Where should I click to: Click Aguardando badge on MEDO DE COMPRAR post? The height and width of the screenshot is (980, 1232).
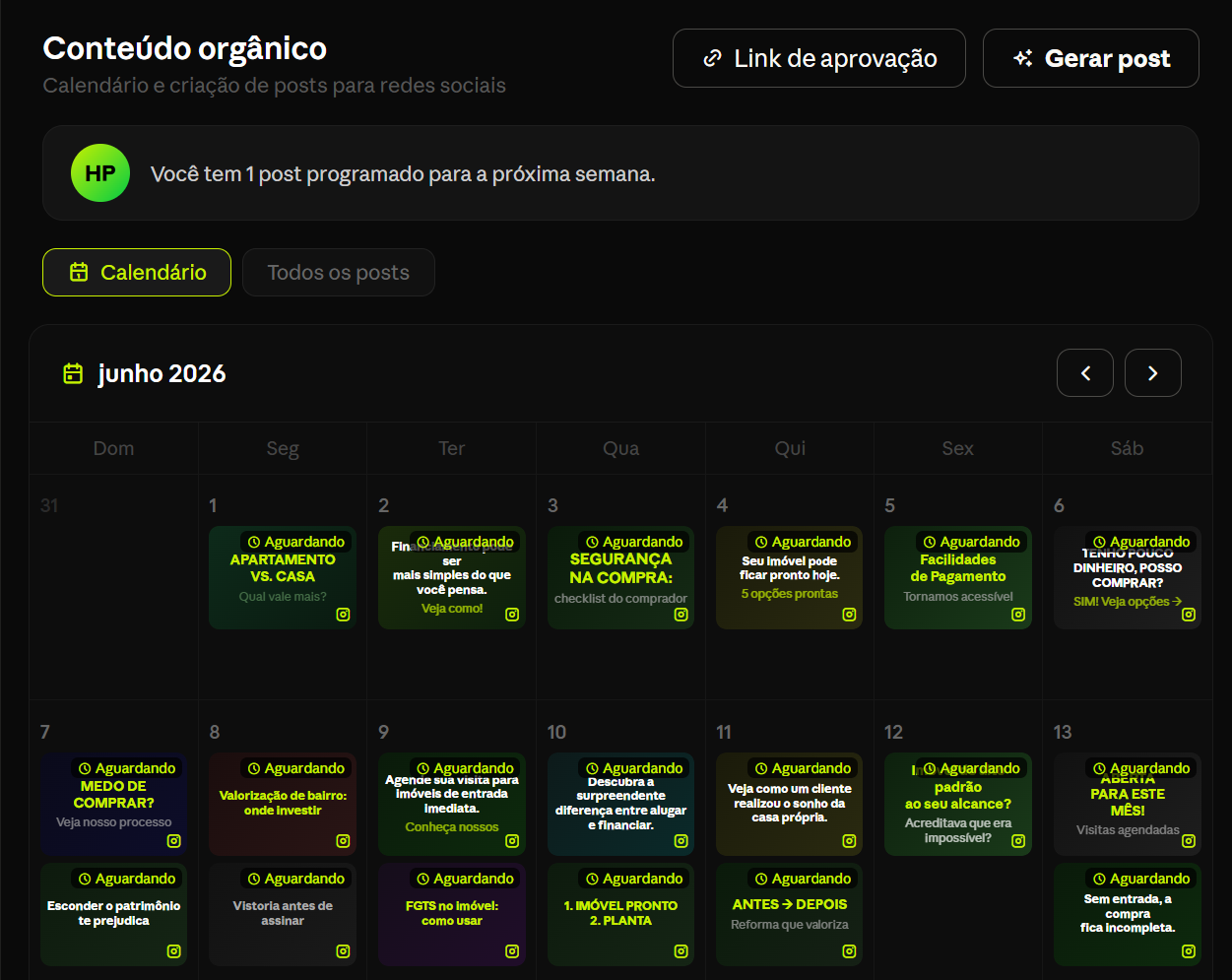click(127, 768)
